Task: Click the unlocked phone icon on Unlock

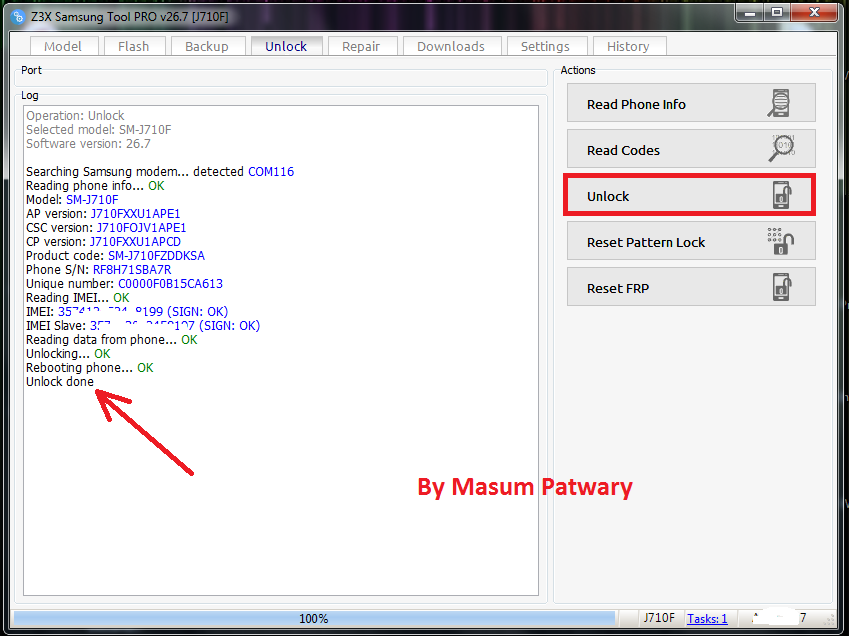Action: click(782, 195)
